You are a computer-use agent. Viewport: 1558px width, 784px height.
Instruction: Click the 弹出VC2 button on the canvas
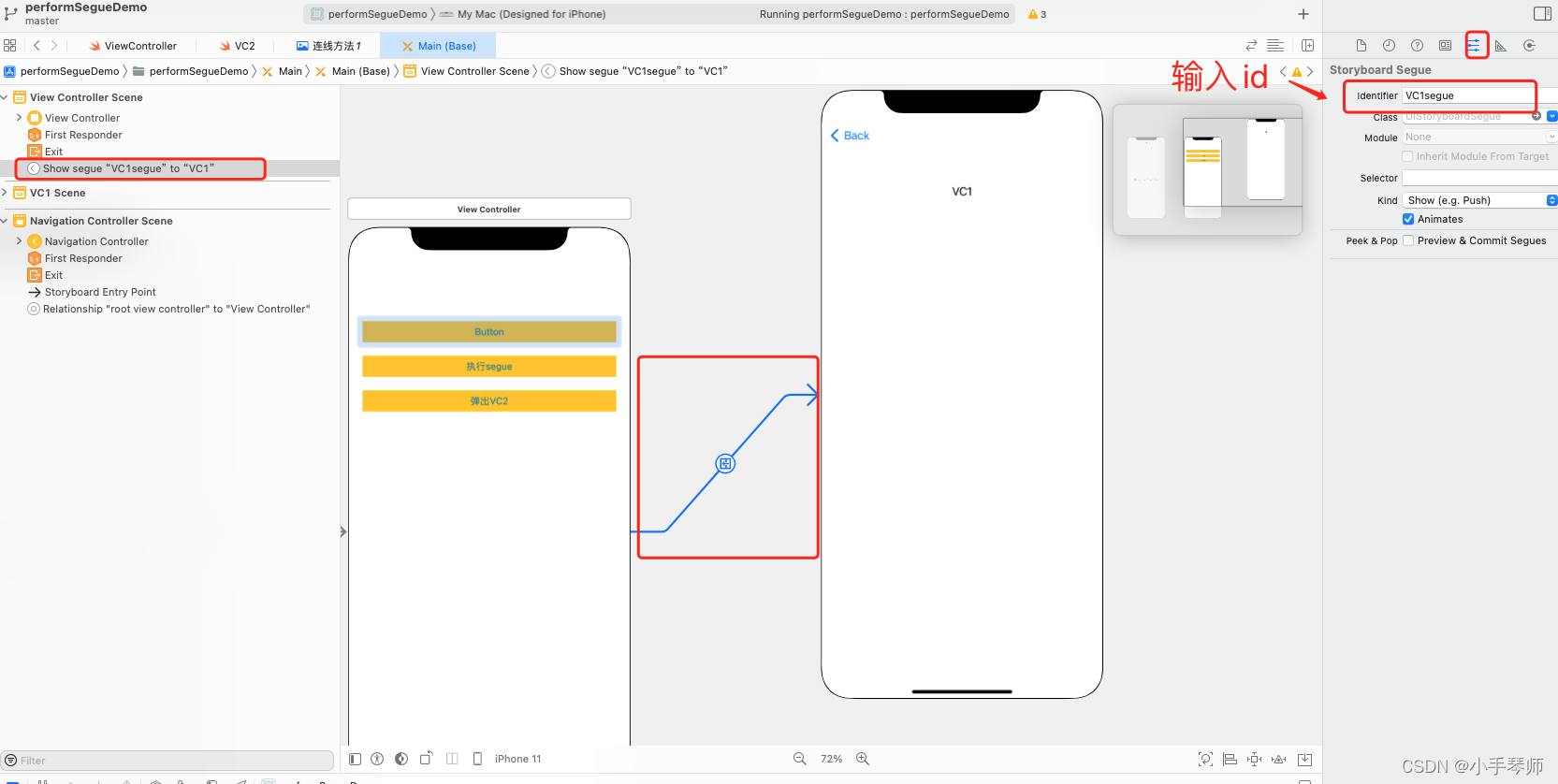tap(489, 401)
